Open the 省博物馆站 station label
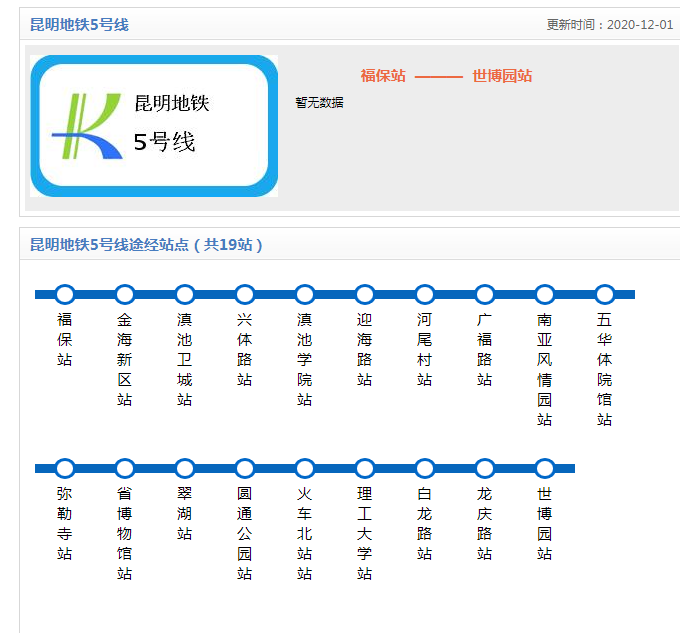This screenshot has width=680, height=633. click(x=124, y=533)
